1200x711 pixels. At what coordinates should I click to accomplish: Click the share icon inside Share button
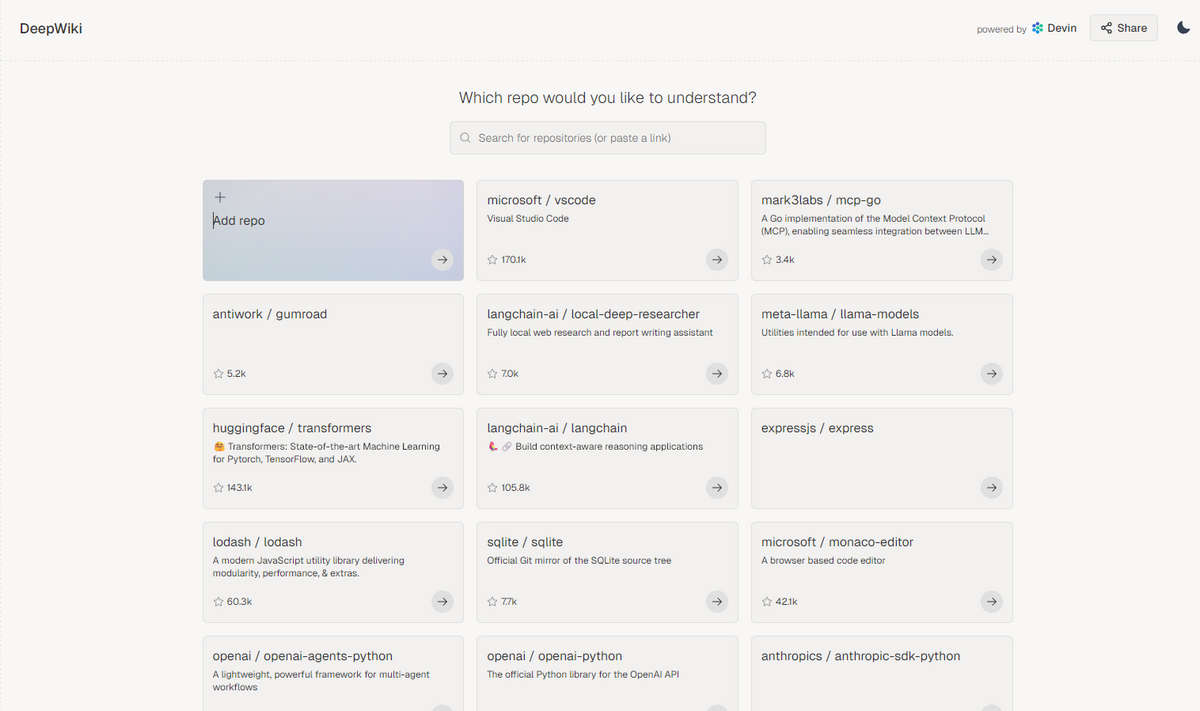pyautogui.click(x=1106, y=28)
